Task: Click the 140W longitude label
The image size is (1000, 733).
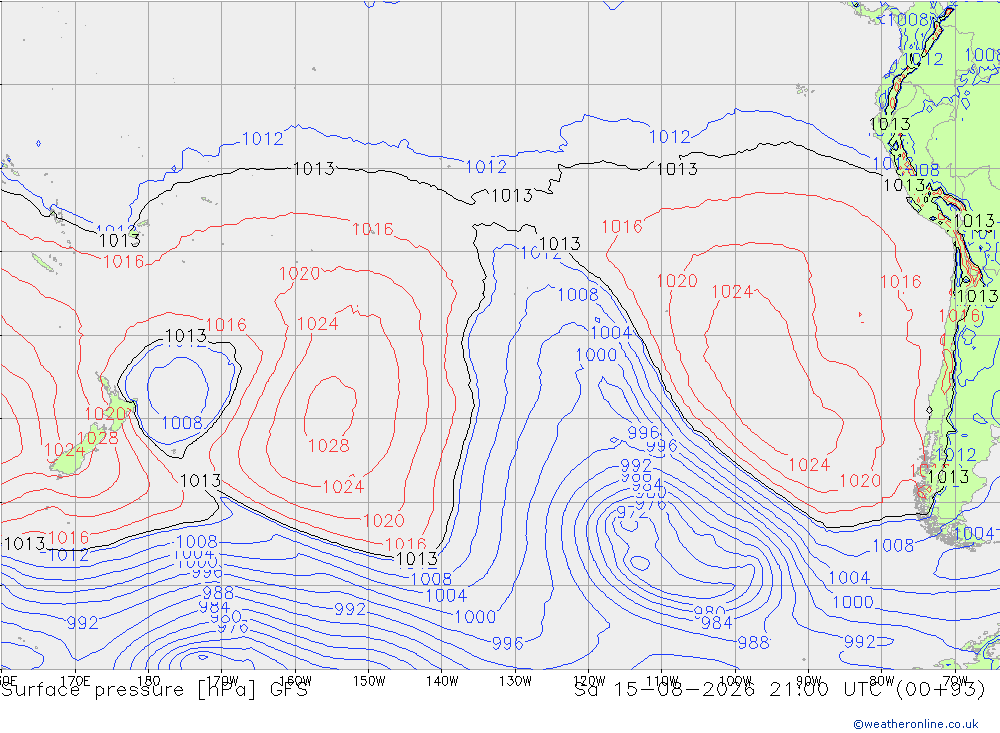Action: [x=442, y=681]
